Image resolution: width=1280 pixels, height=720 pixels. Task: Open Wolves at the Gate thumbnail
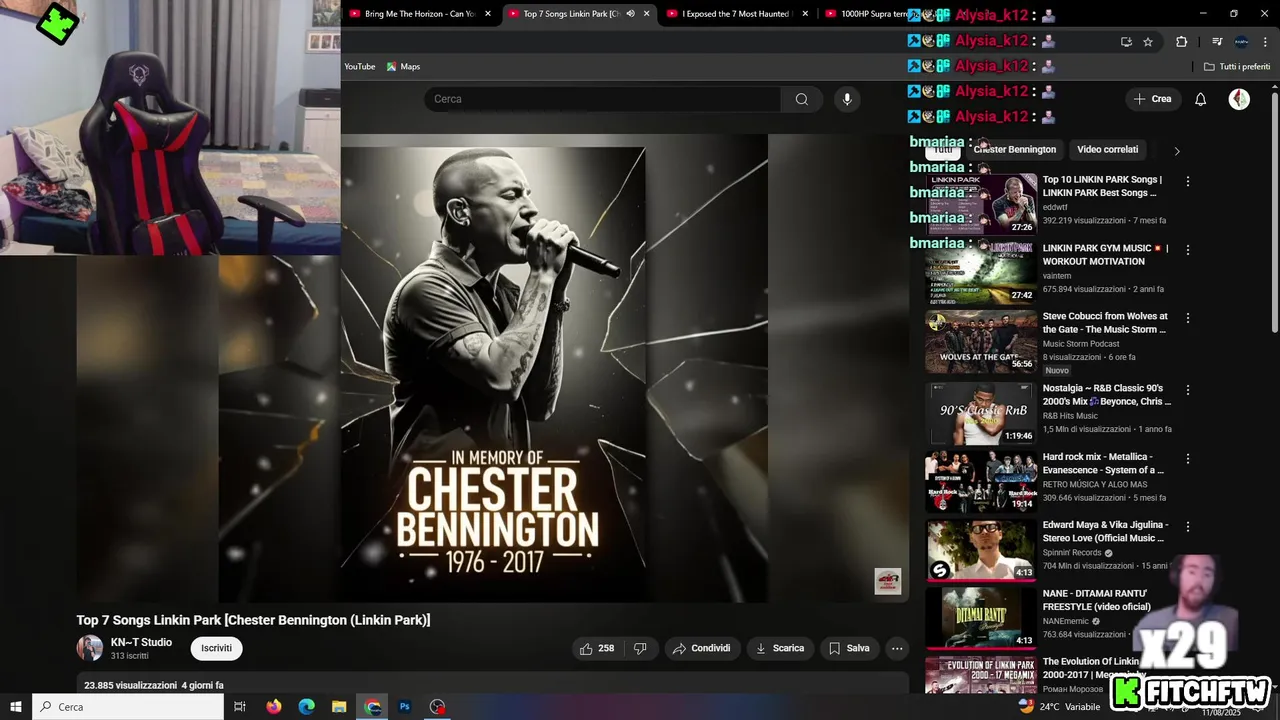pyautogui.click(x=981, y=341)
